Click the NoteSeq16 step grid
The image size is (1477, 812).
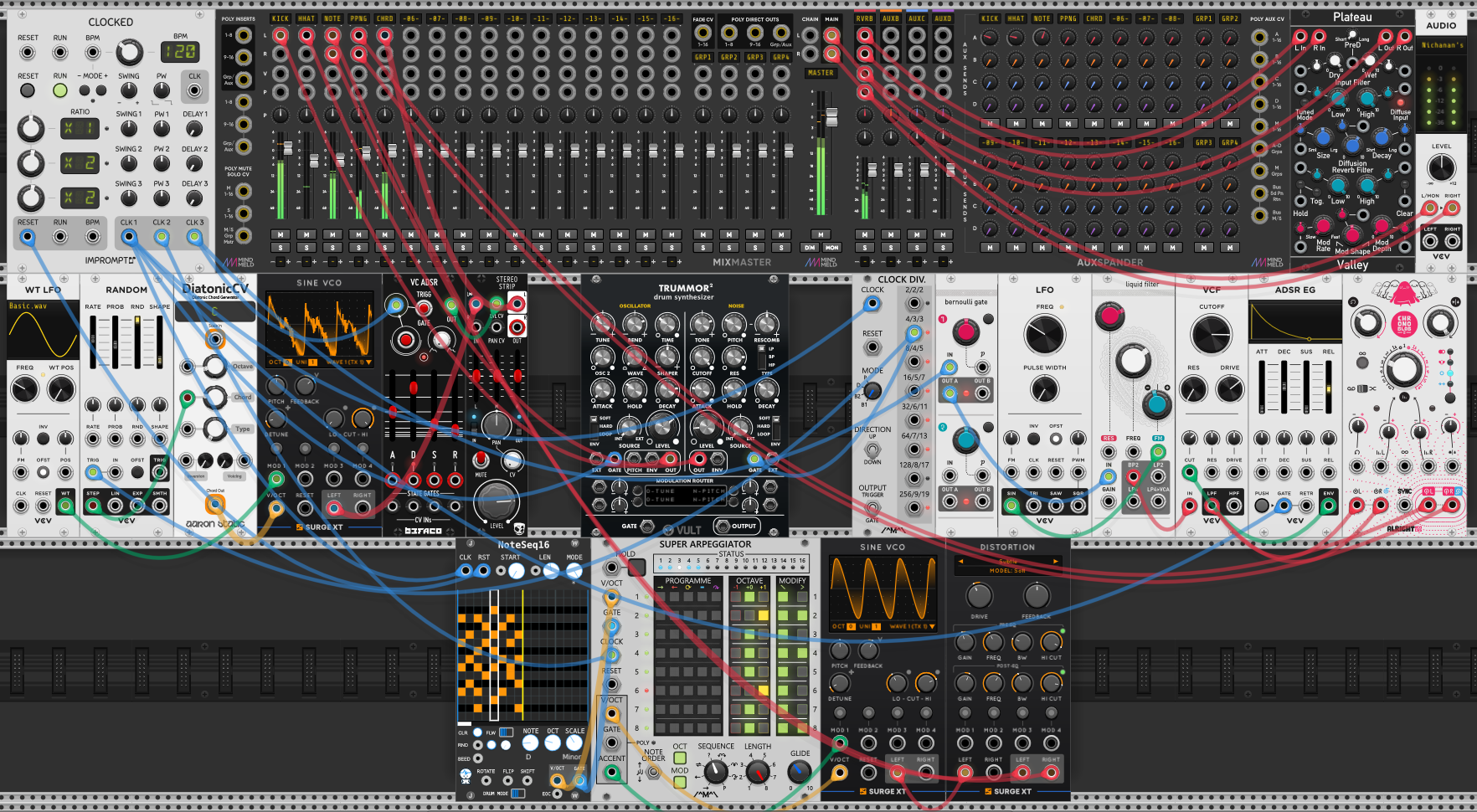click(x=522, y=655)
